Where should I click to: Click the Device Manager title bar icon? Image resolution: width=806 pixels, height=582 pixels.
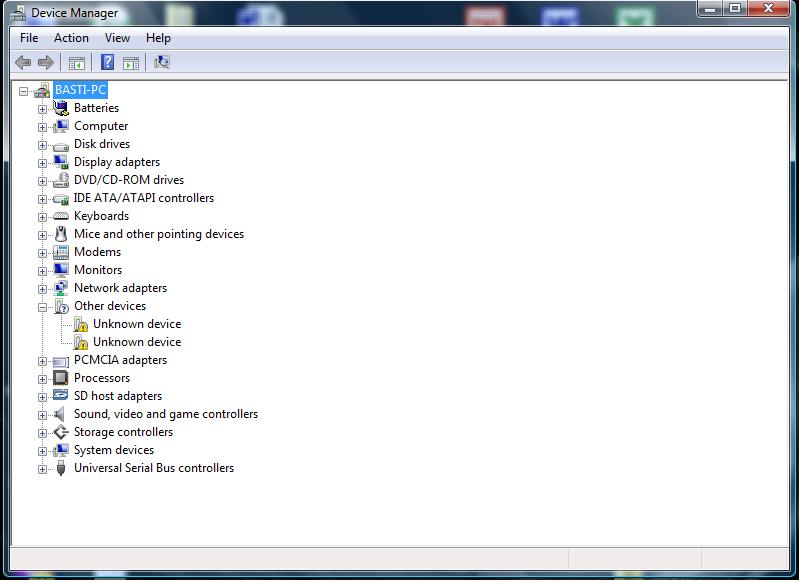pos(19,13)
